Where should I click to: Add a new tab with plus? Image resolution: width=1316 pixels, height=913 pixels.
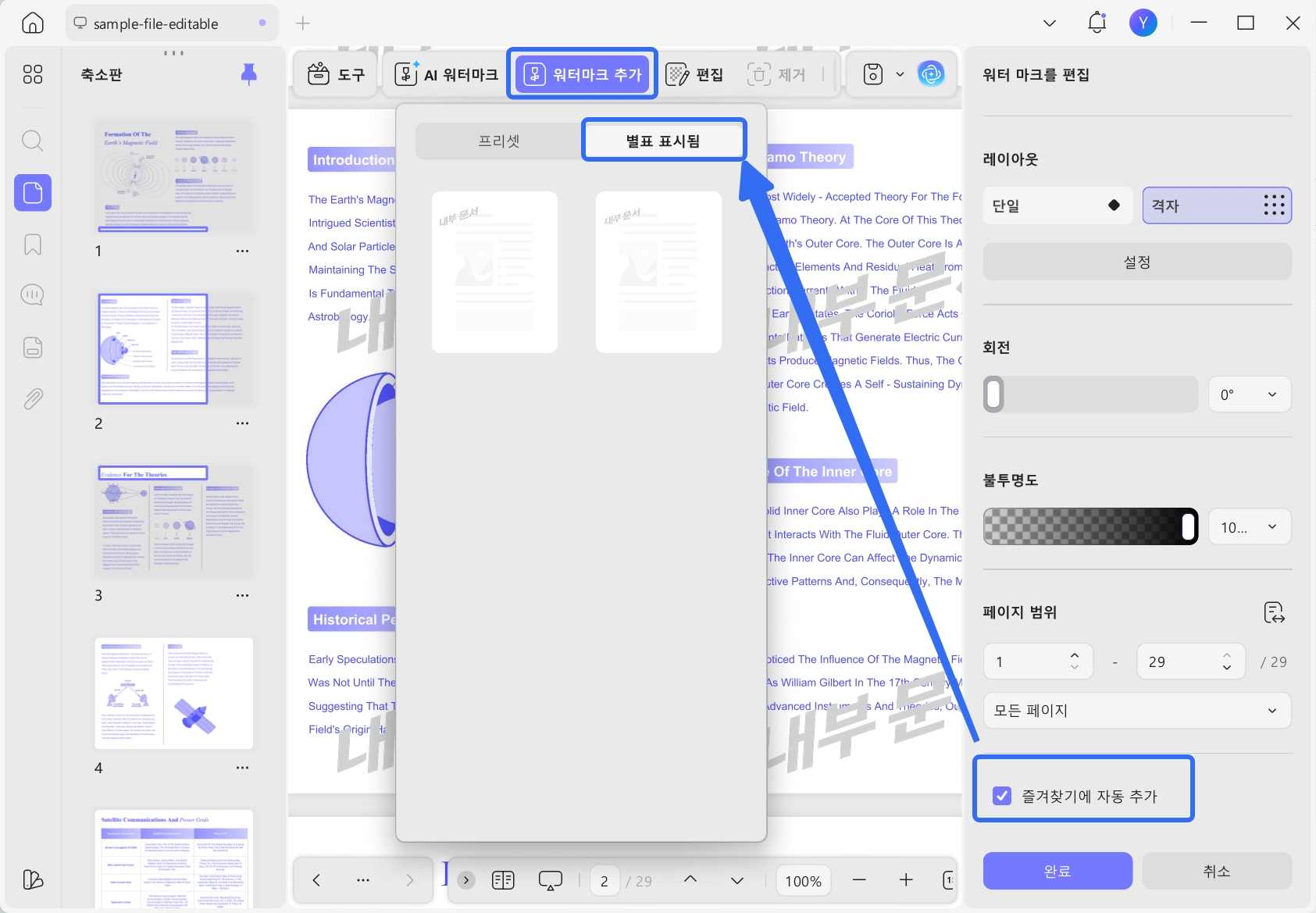(303, 23)
